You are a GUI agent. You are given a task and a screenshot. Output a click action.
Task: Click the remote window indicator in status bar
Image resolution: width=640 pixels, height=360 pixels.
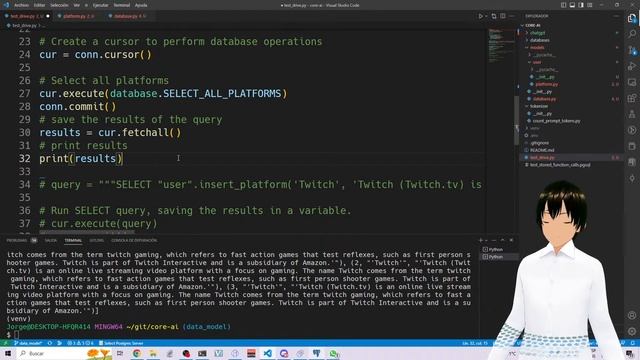[5, 343]
